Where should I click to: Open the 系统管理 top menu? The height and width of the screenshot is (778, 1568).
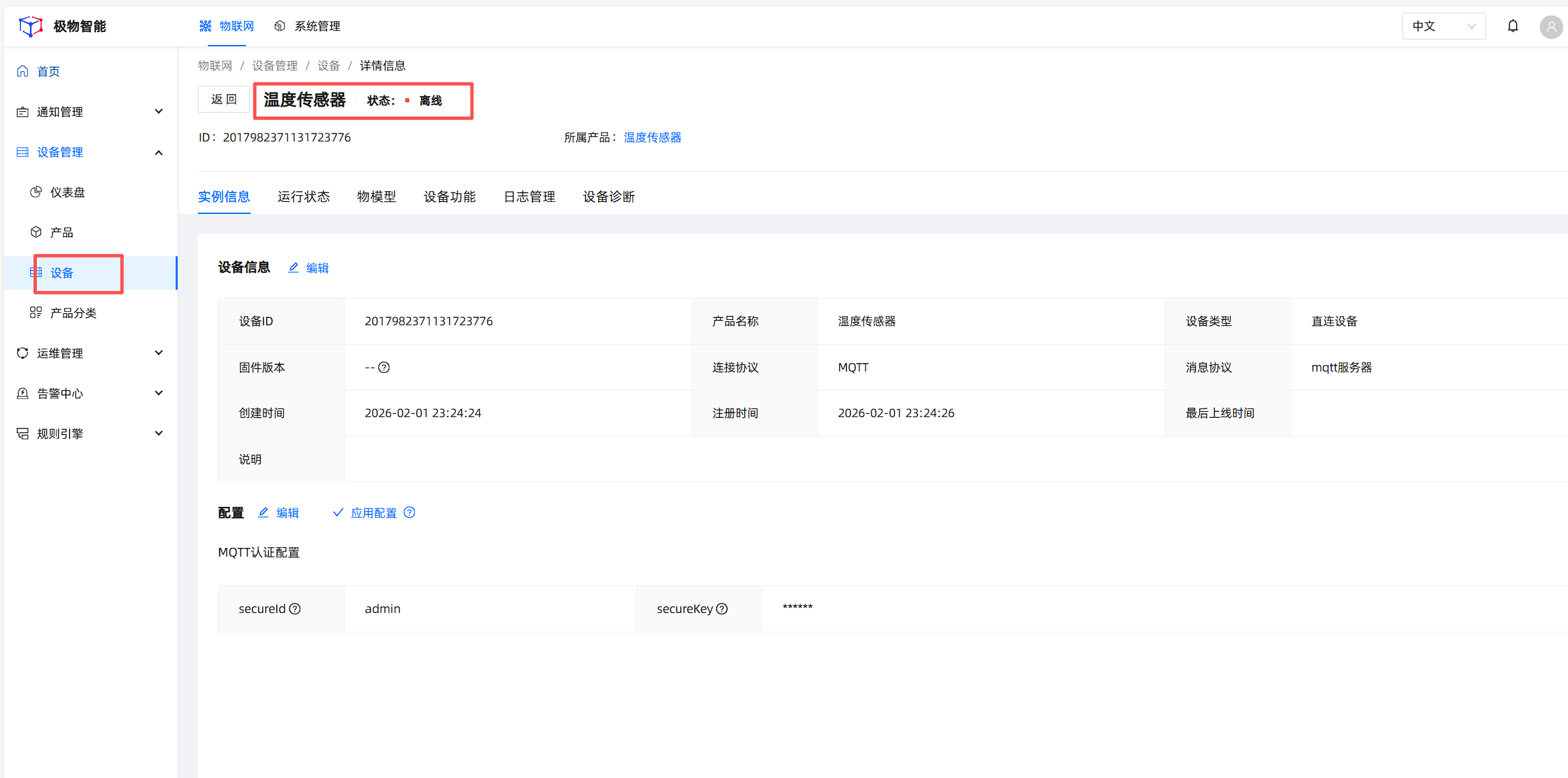point(317,26)
